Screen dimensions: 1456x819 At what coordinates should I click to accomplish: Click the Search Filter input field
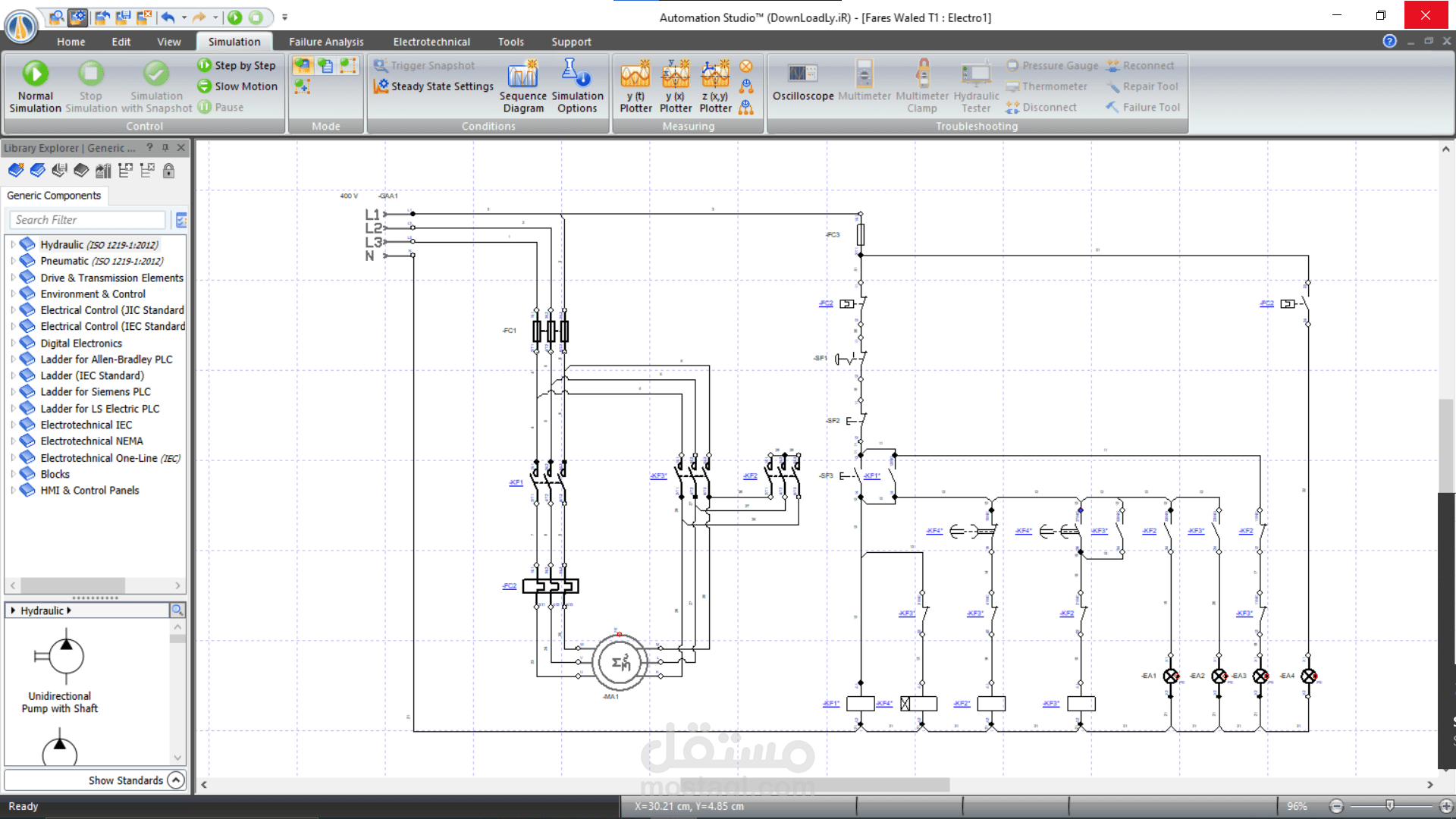coord(88,220)
